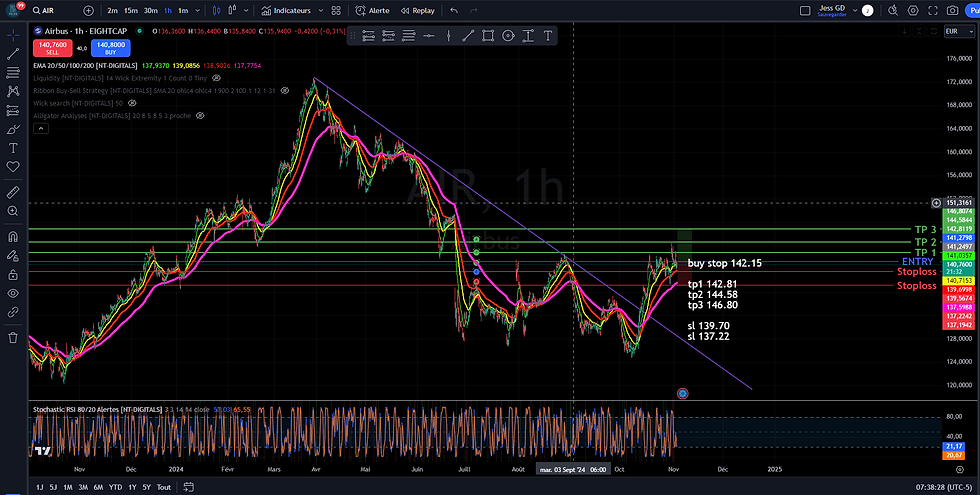The image size is (980, 495).
Task: Set range to 3M in bottom bar
Action: point(83,487)
